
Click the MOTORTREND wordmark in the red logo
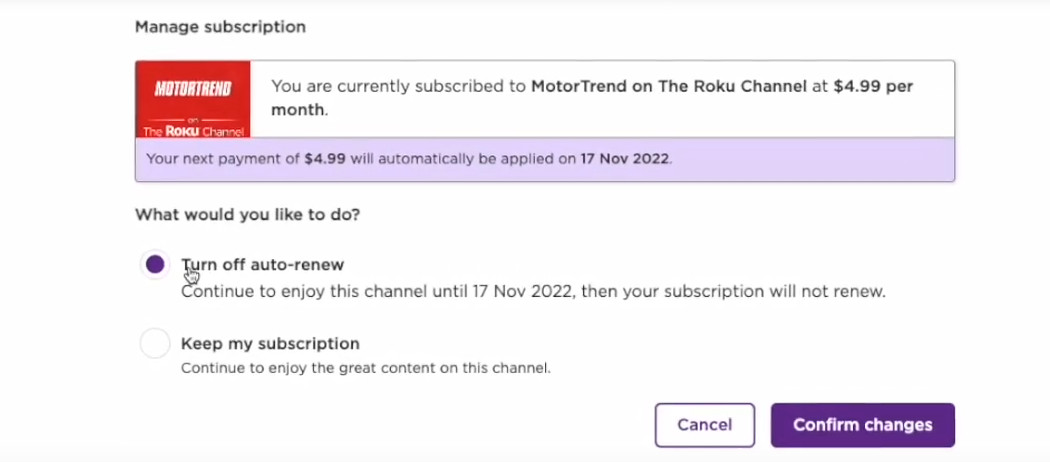[192, 90]
